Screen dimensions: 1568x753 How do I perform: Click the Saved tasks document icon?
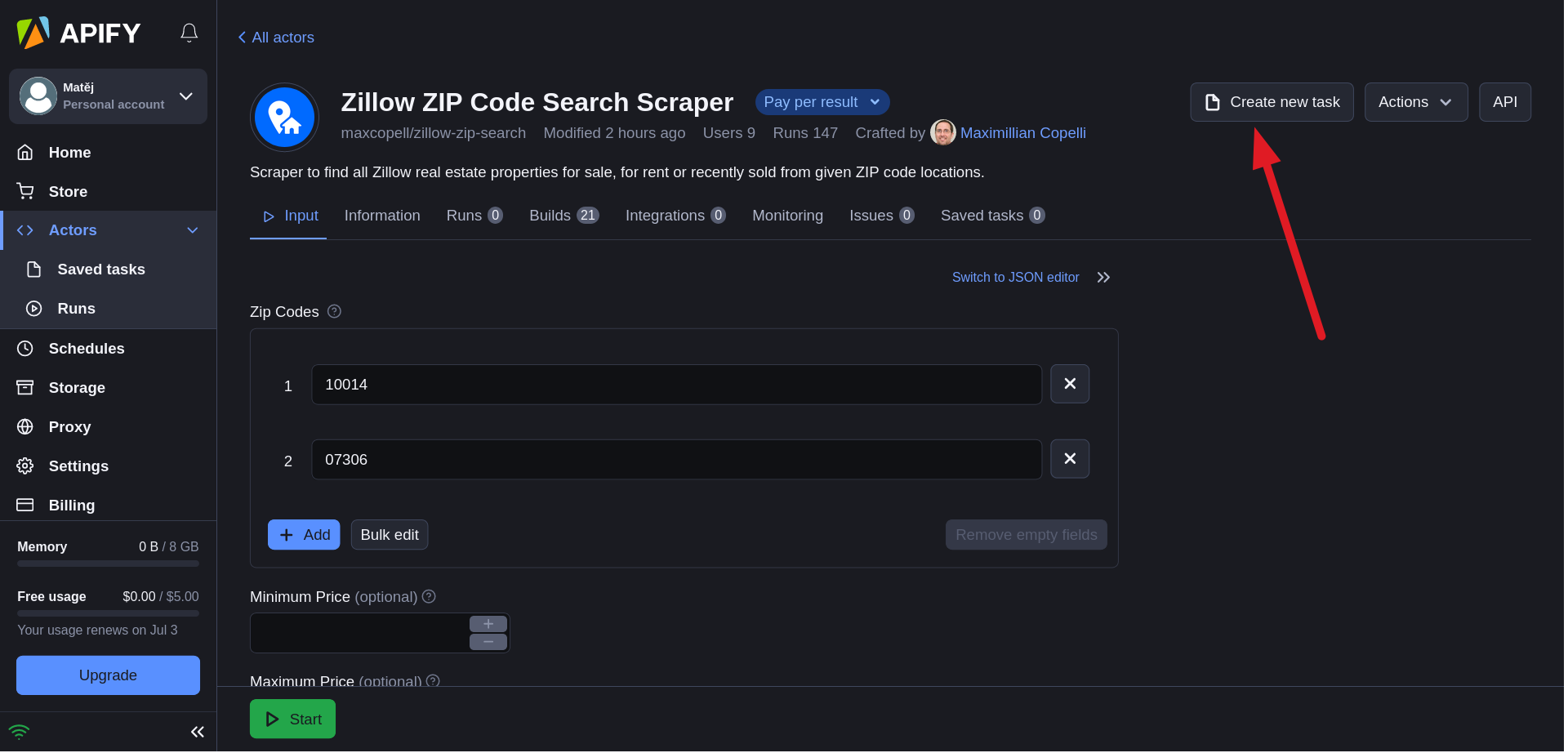pos(33,270)
